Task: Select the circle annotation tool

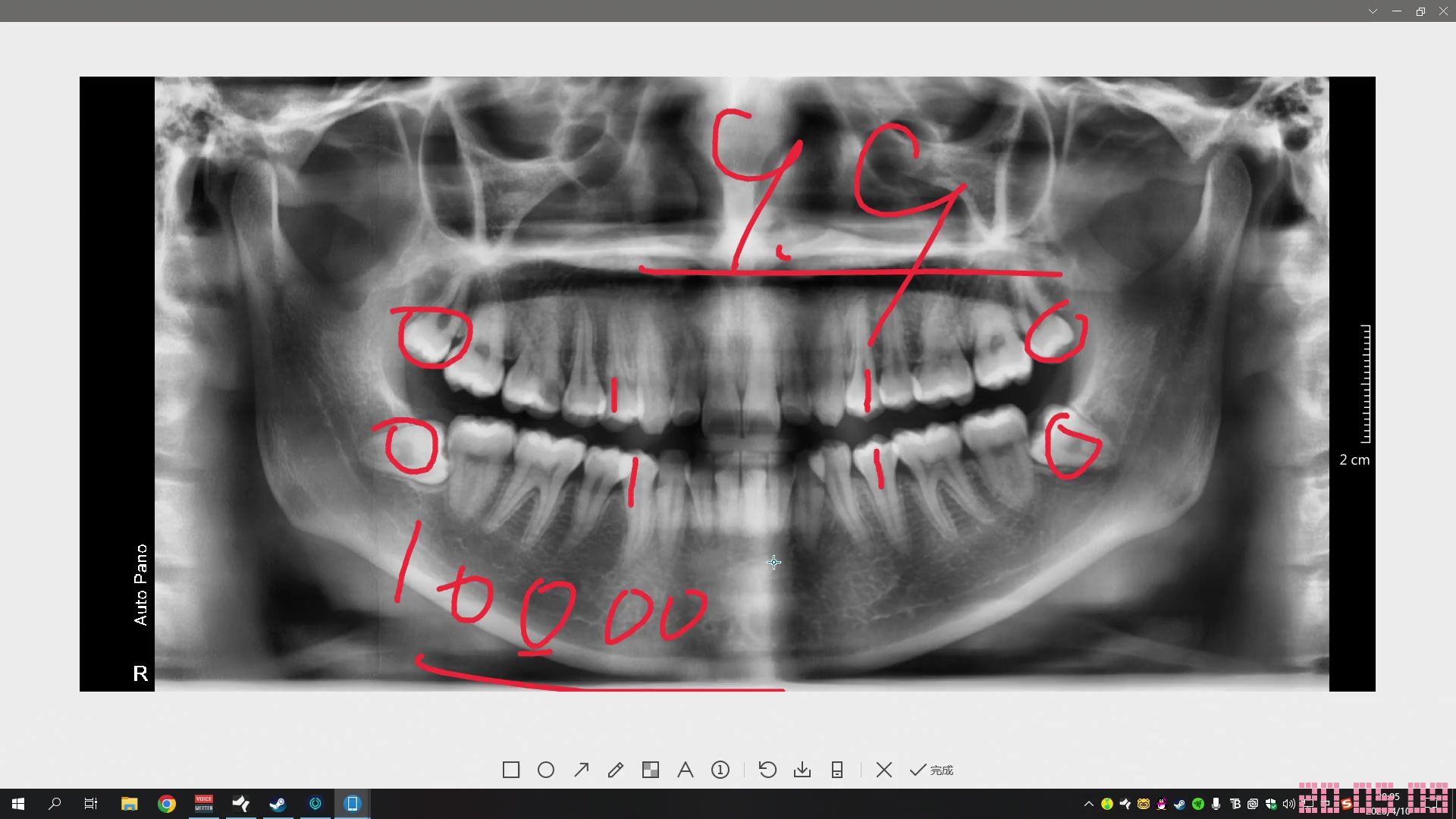Action: 546,770
